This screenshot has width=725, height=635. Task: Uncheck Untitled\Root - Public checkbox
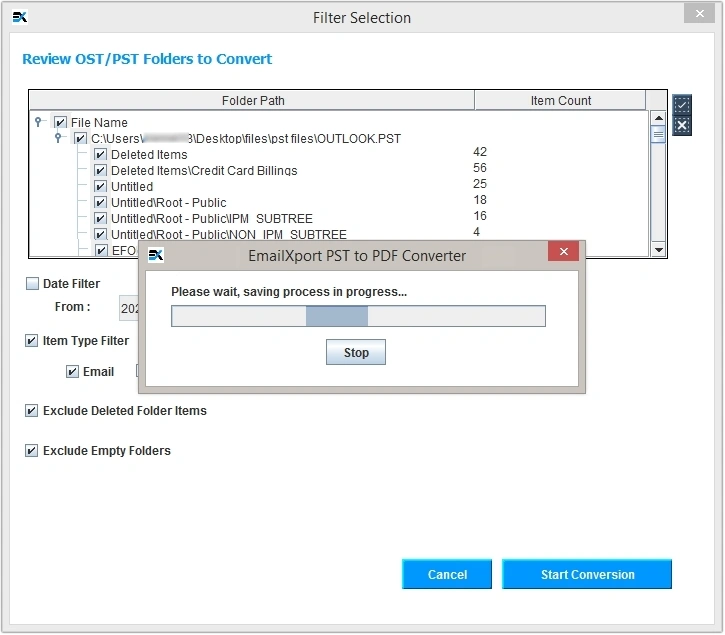100,203
